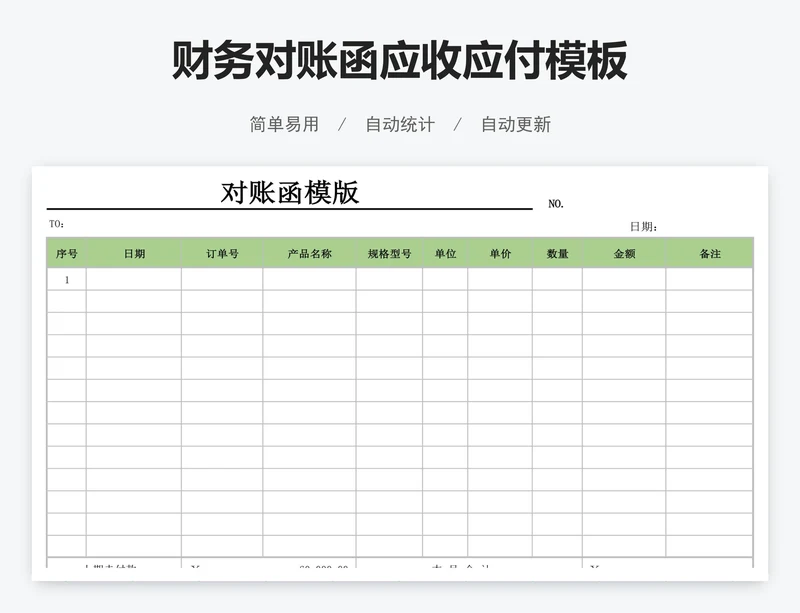Click the 日期: label above the table
The height and width of the screenshot is (613, 800).
click(643, 227)
